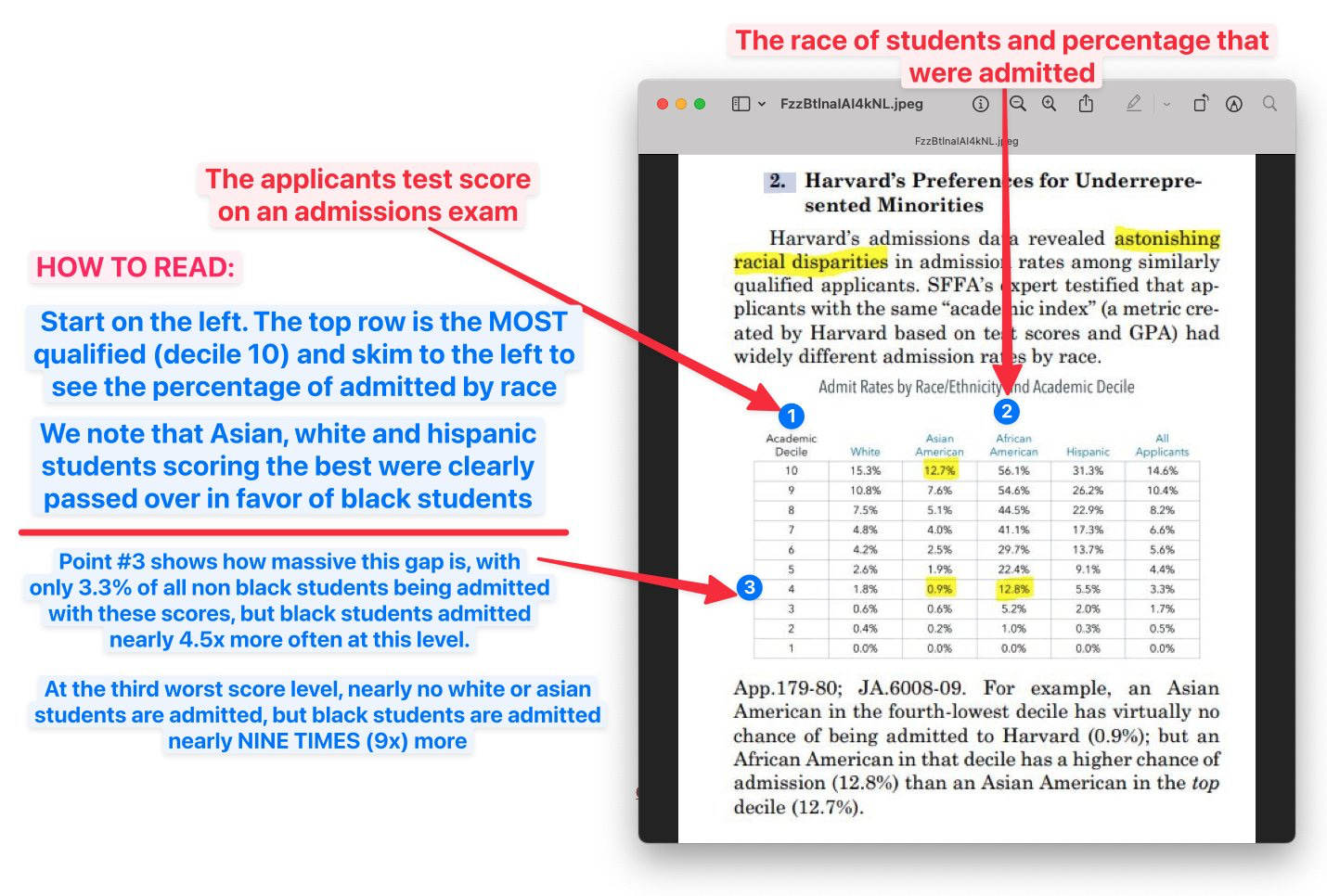
Task: Click the table cell "54.6%"
Action: (x=1013, y=491)
